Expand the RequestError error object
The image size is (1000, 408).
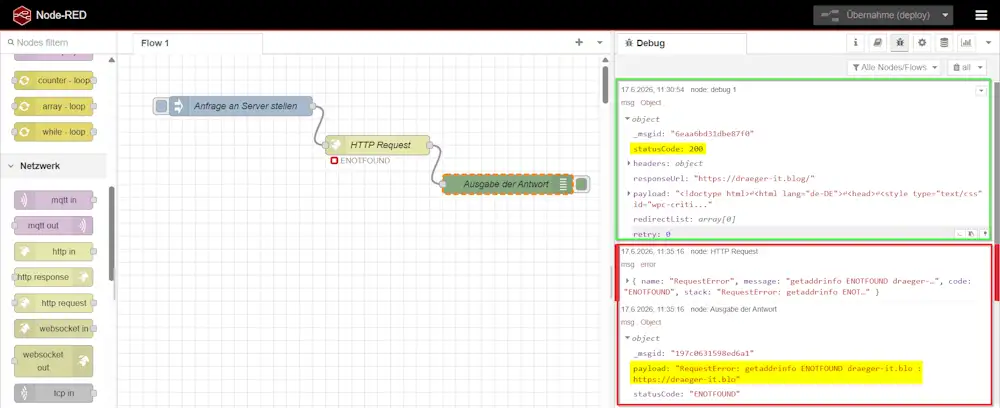(x=629, y=280)
